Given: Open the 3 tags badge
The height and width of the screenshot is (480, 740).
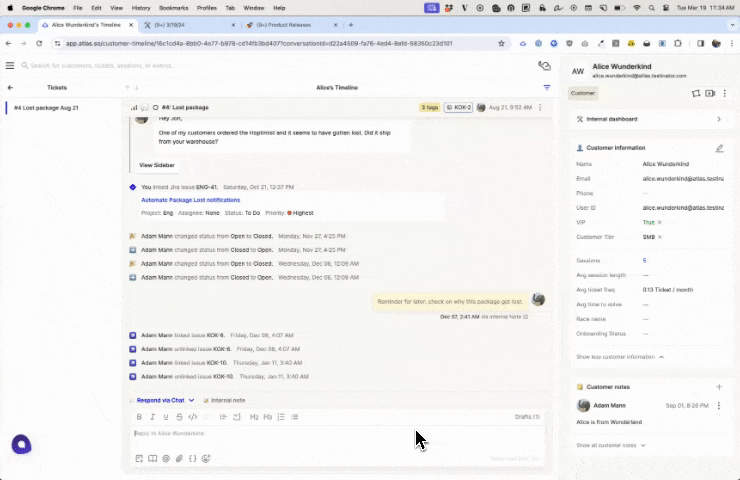Looking at the screenshot, I should [429, 107].
